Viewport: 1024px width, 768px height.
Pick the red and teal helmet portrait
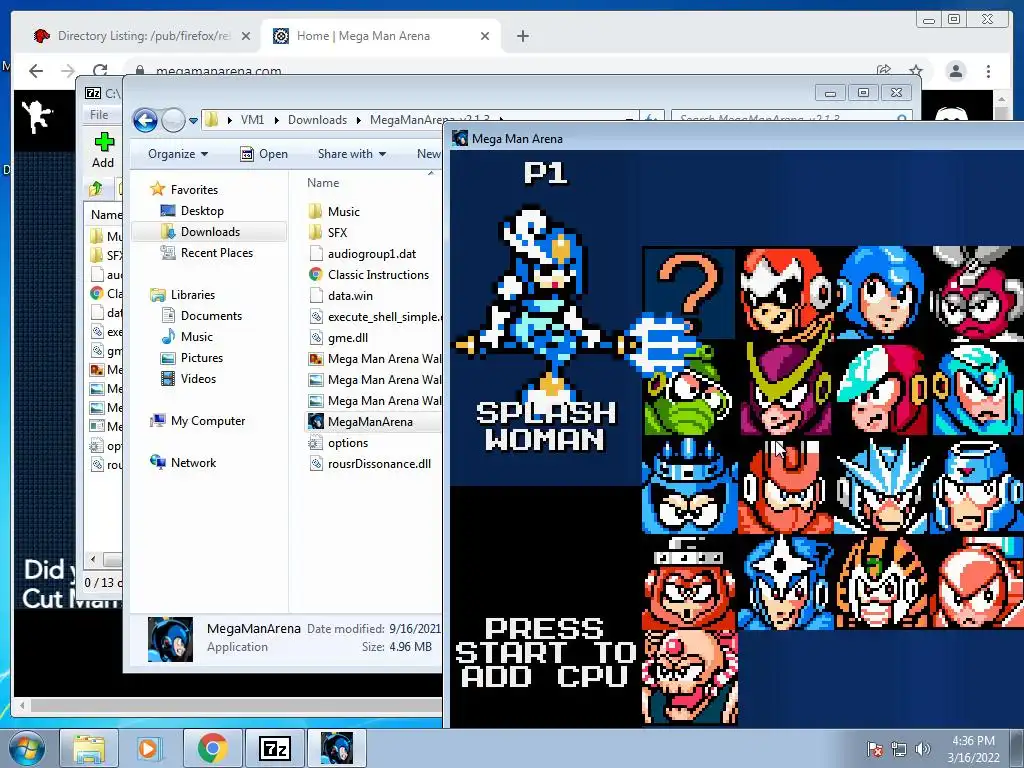click(882, 390)
